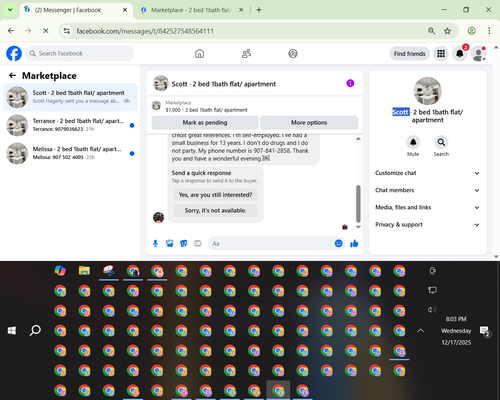
Task: Send a voice clip with microphone icon
Action: [155, 244]
